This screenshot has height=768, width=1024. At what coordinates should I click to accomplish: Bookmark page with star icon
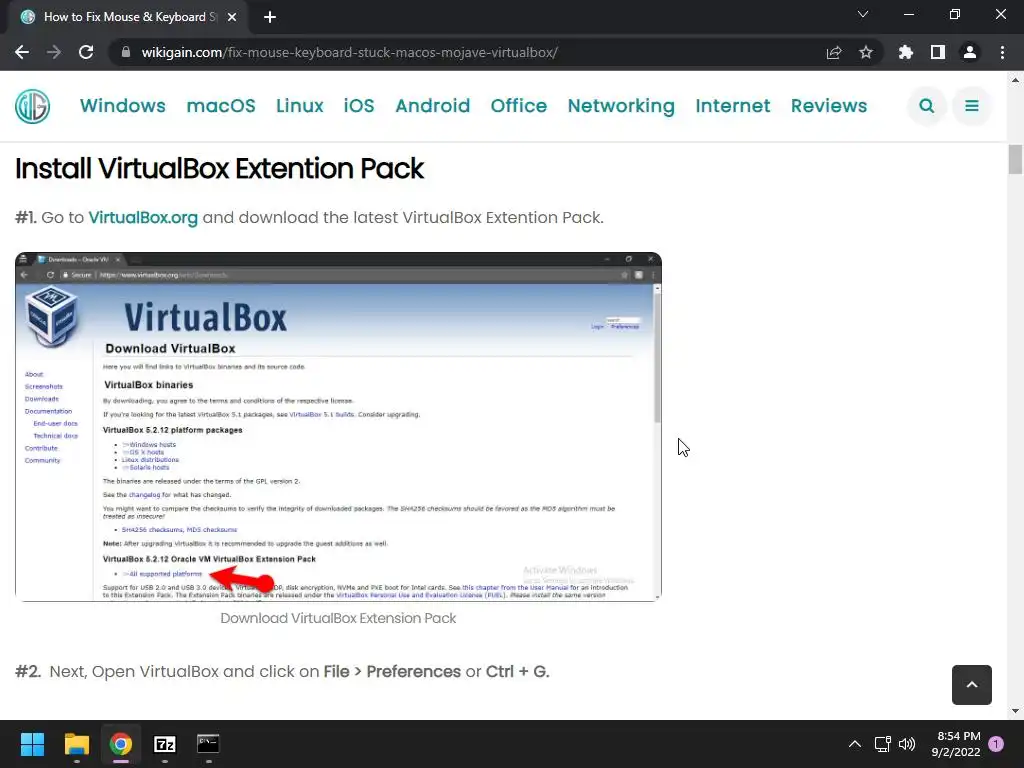(x=866, y=52)
